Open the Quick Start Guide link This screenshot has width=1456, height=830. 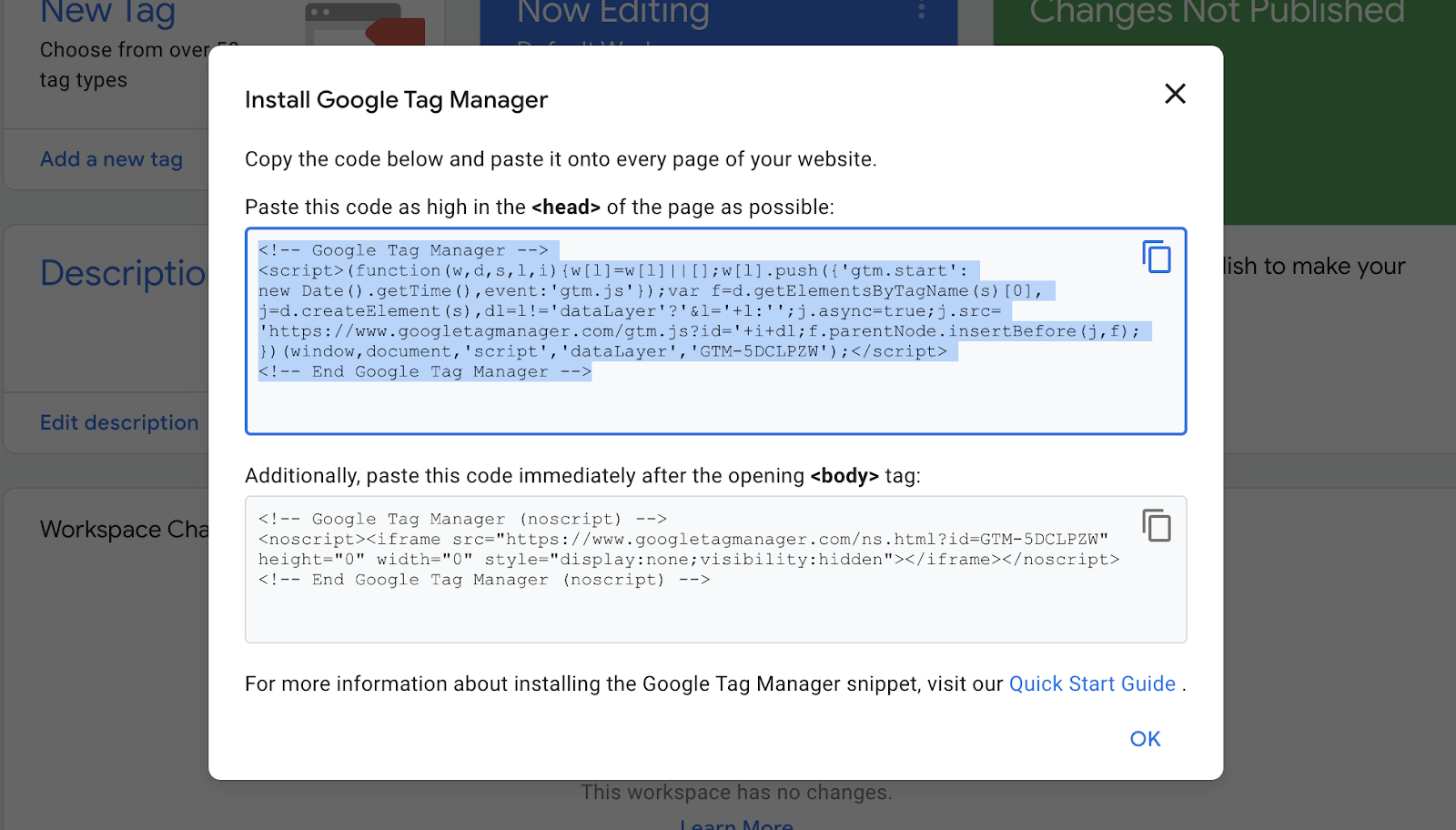point(1092,684)
